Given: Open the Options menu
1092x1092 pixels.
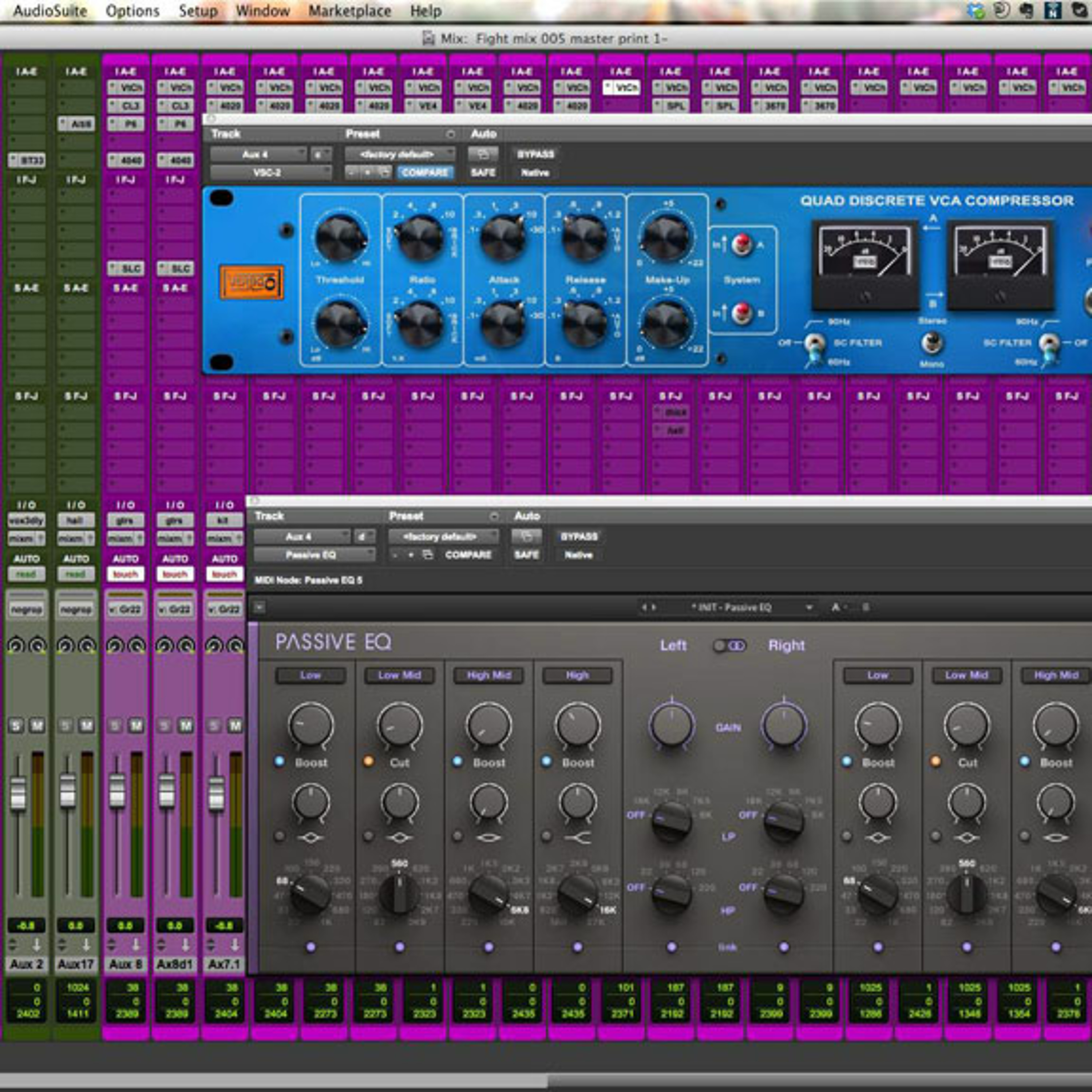Looking at the screenshot, I should click(x=133, y=11).
